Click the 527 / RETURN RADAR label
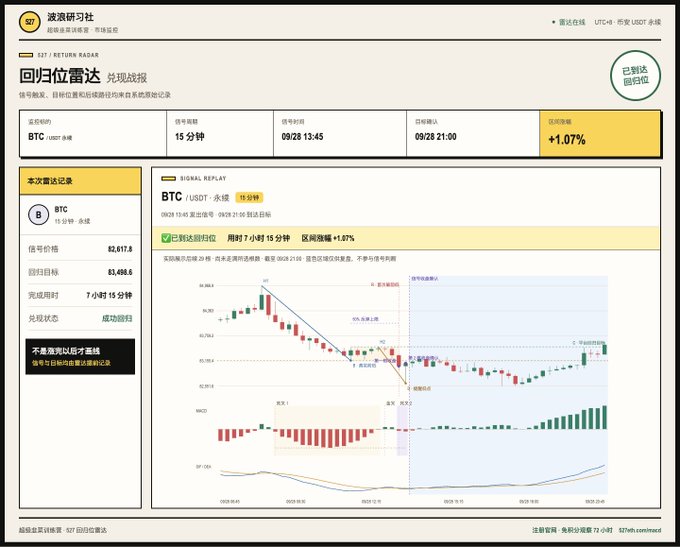This screenshot has width=680, height=547. pos(68,55)
